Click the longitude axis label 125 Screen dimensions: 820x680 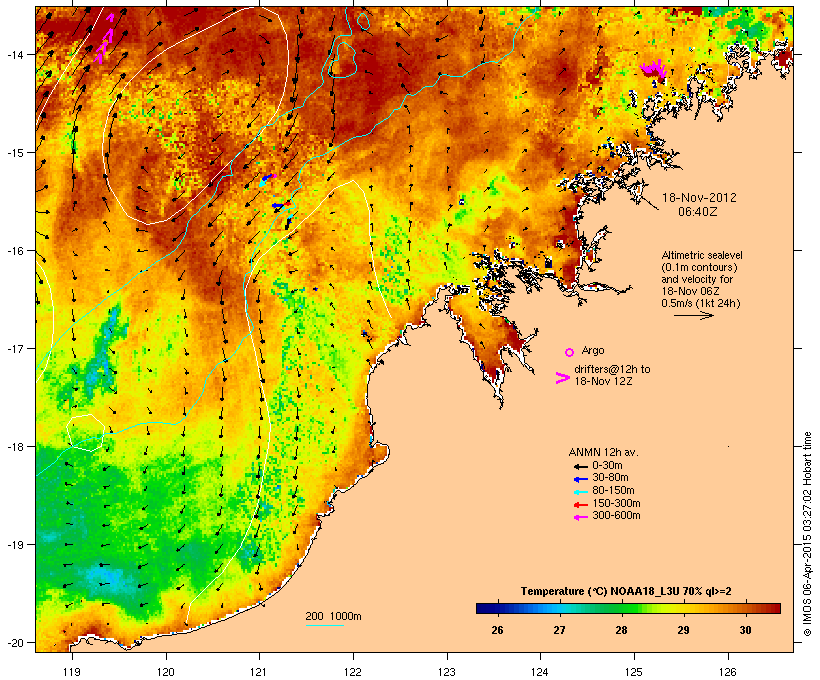[634, 672]
